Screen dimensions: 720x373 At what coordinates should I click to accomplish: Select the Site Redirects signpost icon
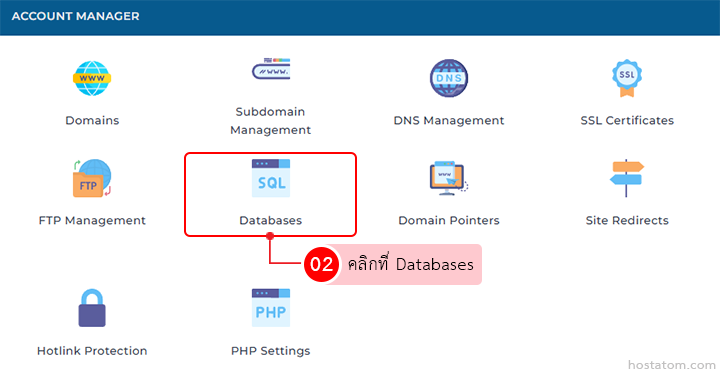(627, 178)
